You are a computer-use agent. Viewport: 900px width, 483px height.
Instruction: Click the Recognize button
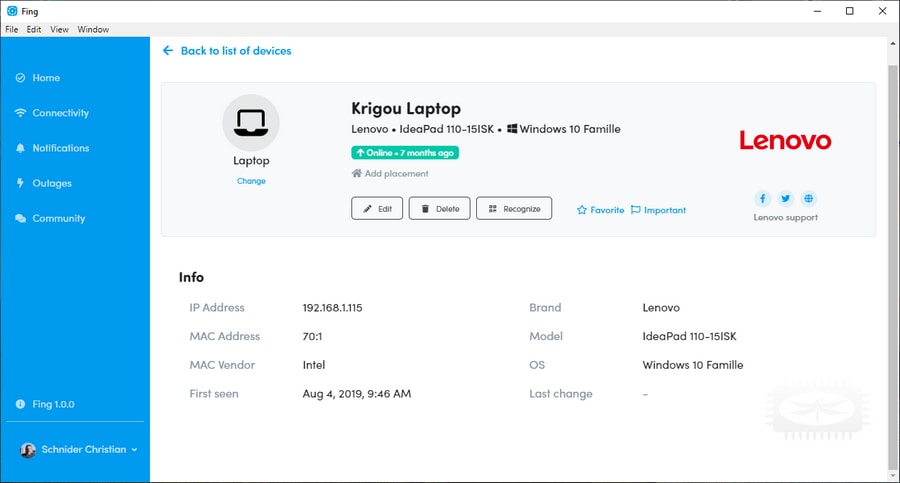click(514, 208)
